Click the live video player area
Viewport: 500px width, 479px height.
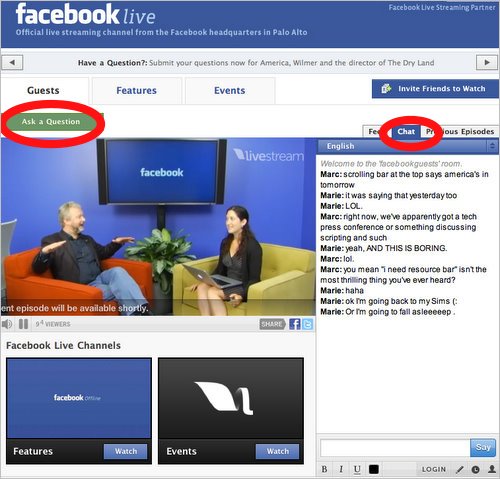tap(158, 227)
